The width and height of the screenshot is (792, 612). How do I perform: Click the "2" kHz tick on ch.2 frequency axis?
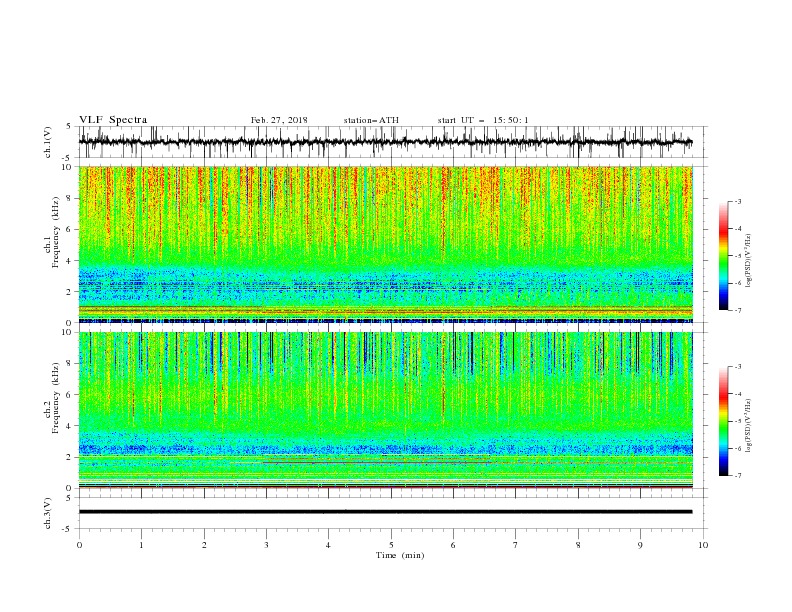[x=71, y=457]
